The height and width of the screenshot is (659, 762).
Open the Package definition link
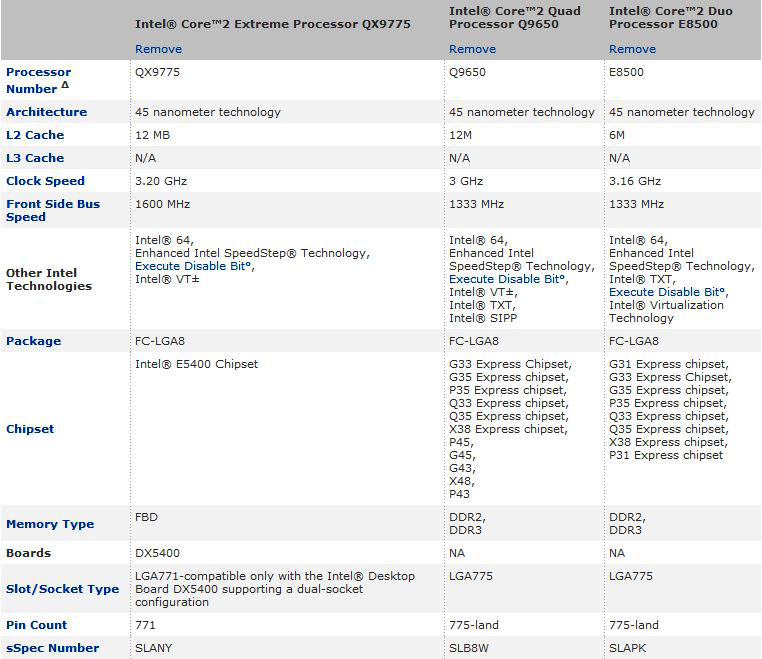(34, 341)
